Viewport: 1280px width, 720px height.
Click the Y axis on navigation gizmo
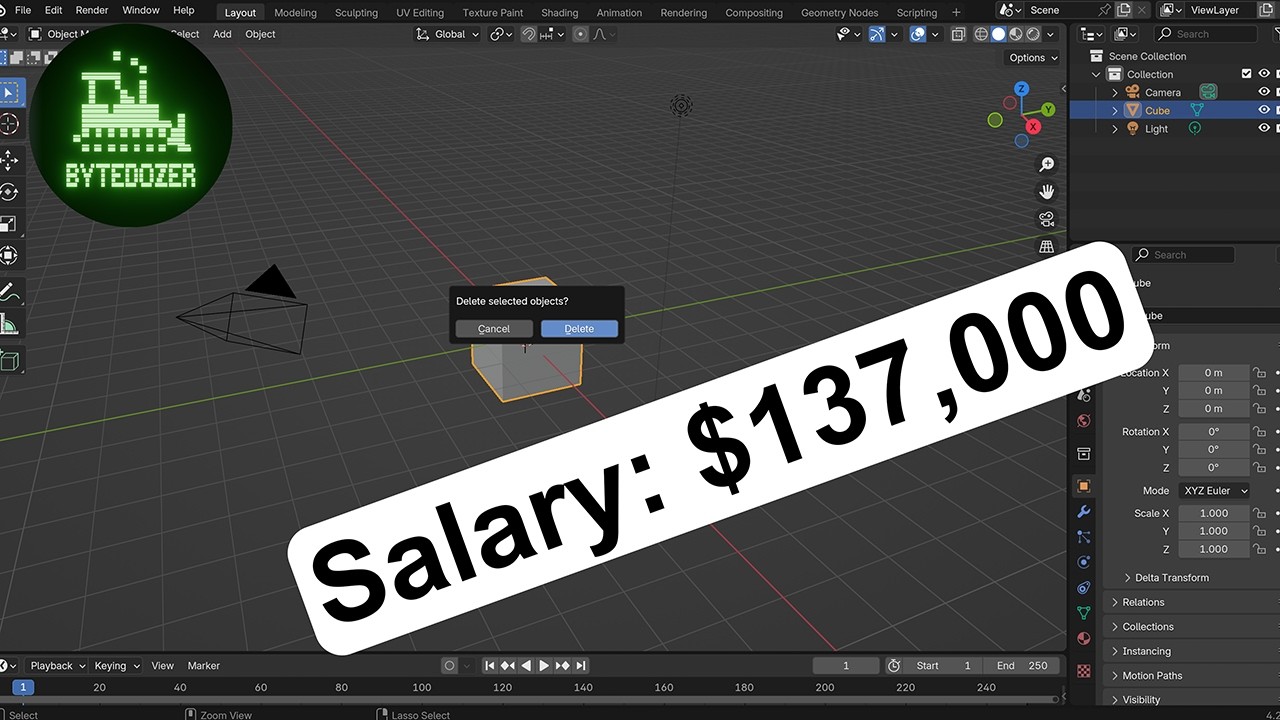[1048, 109]
